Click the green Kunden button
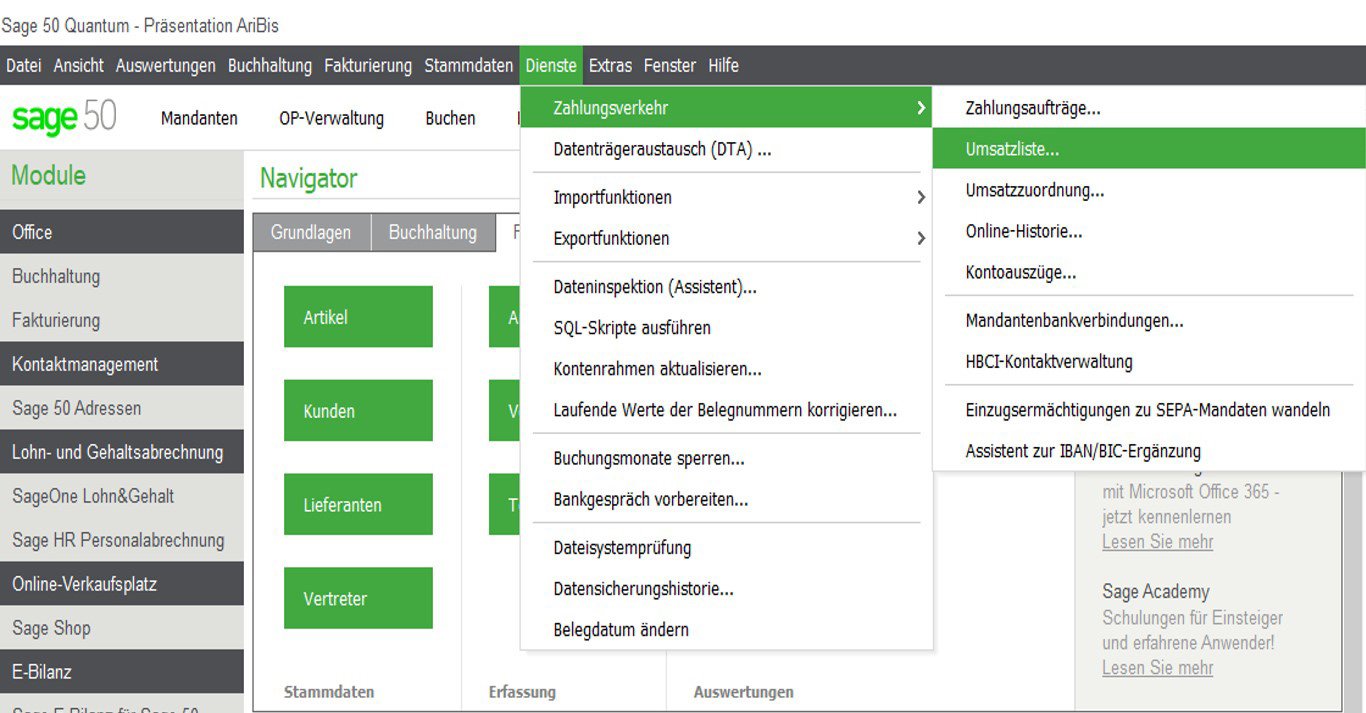The height and width of the screenshot is (713, 1366). [x=358, y=411]
